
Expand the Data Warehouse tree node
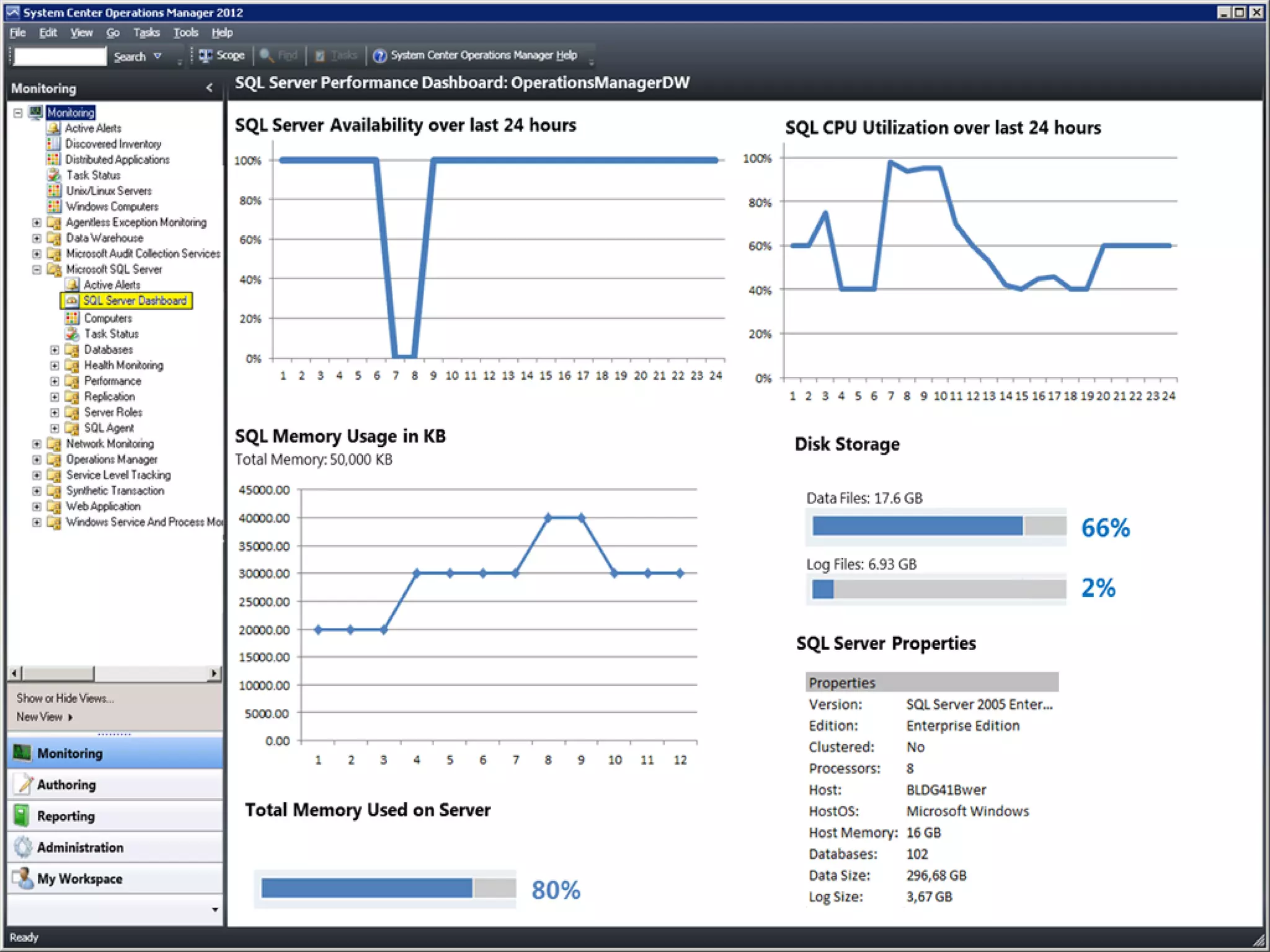(x=37, y=238)
